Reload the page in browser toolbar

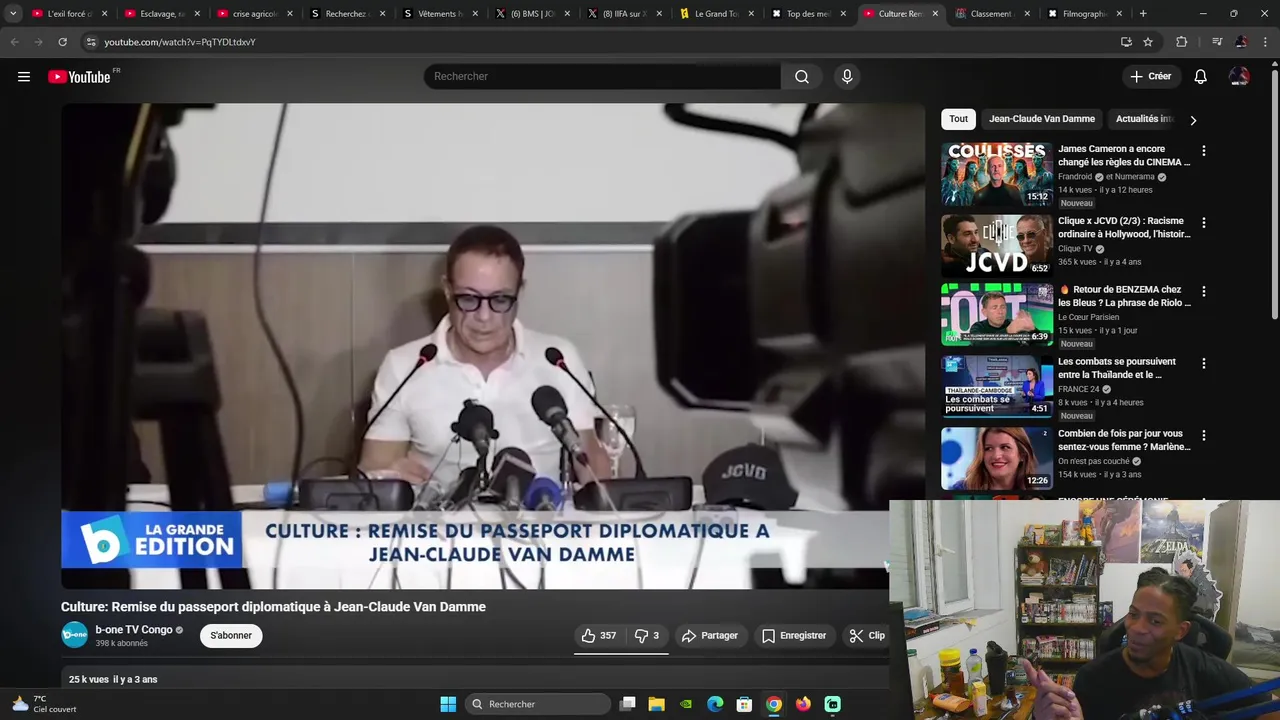click(x=62, y=42)
